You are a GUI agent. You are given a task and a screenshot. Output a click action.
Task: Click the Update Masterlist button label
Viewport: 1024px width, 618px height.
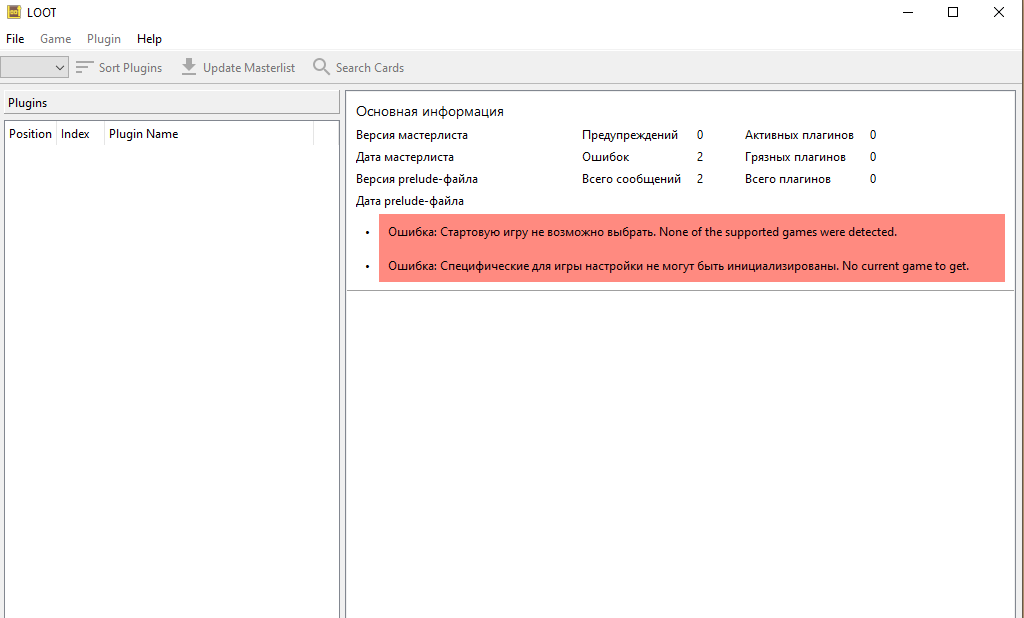pyautogui.click(x=249, y=67)
